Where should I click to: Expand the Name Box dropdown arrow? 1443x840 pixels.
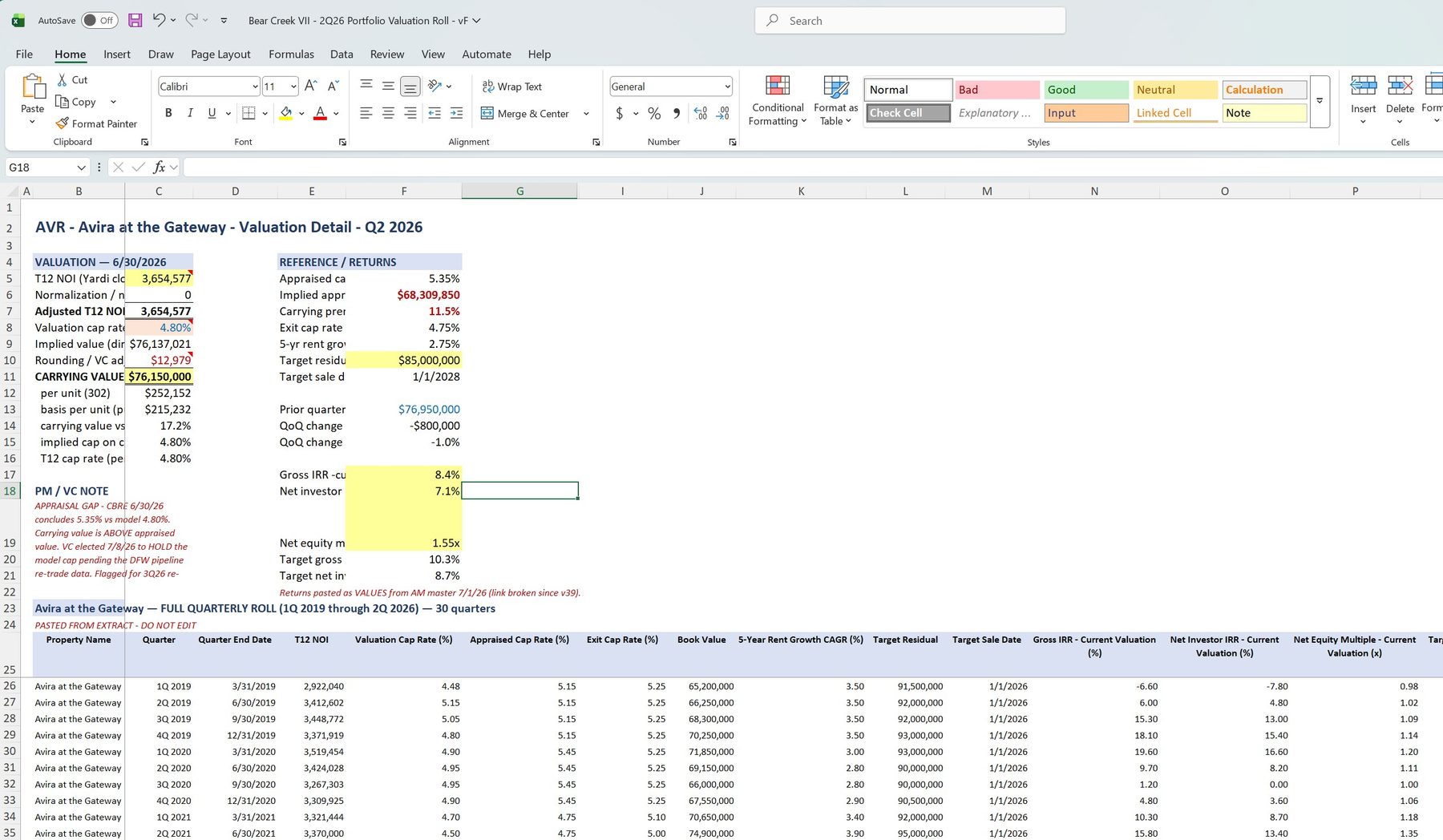coord(81,167)
